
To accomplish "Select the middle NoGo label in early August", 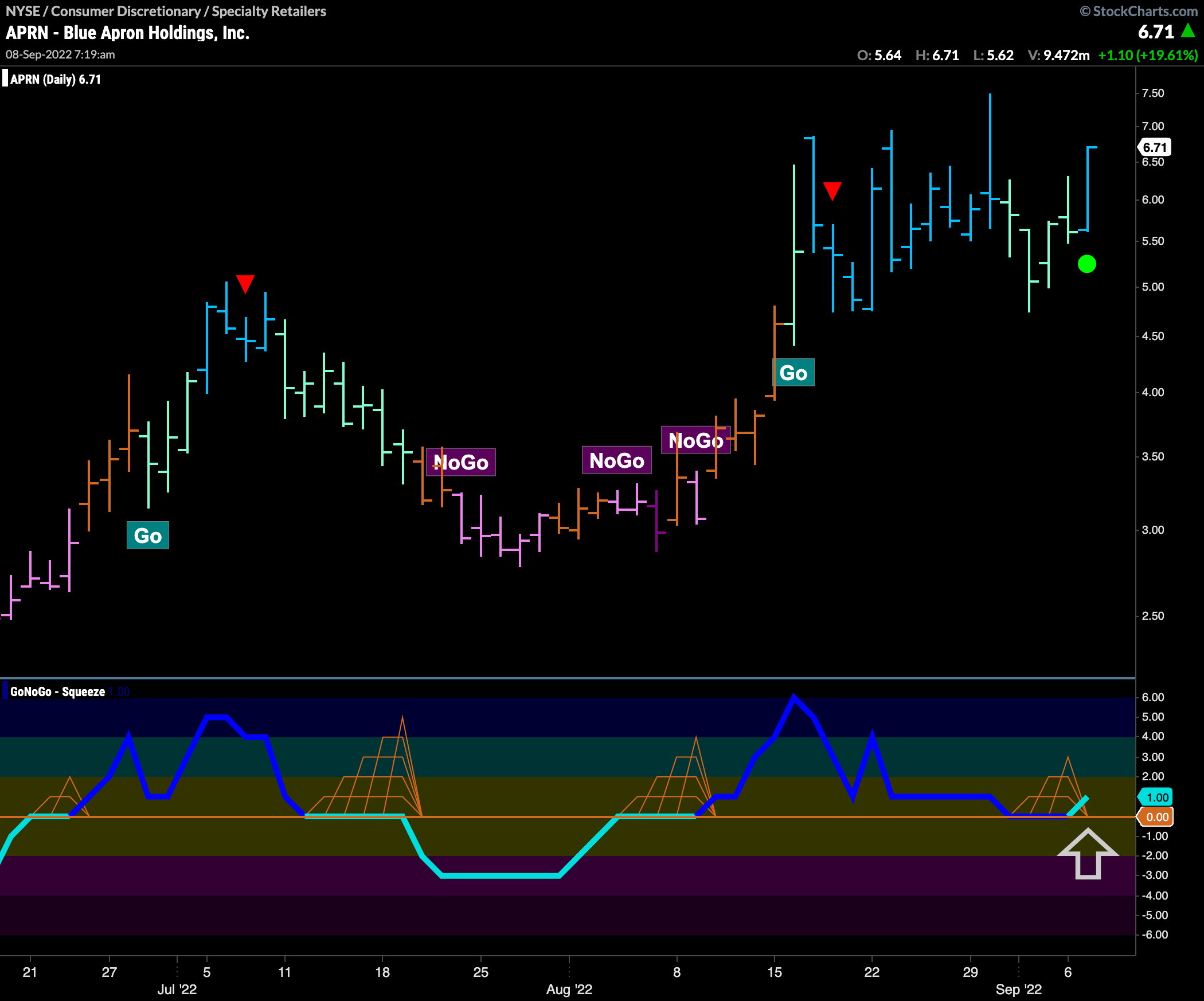I will pos(617,460).
